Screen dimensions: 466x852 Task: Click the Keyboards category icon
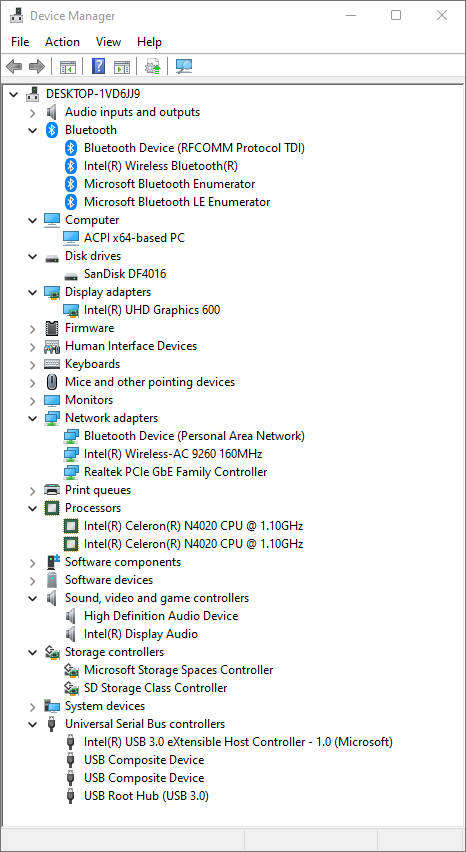tap(52, 364)
